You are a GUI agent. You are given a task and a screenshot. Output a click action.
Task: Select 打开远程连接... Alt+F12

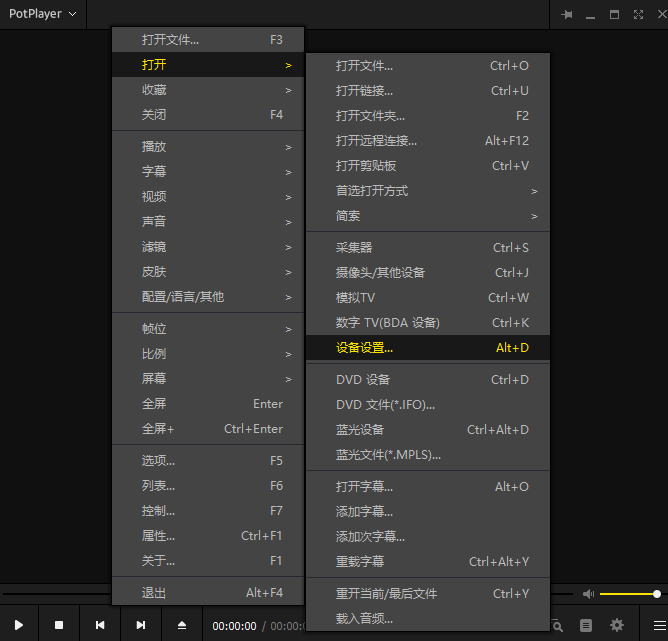(428, 141)
